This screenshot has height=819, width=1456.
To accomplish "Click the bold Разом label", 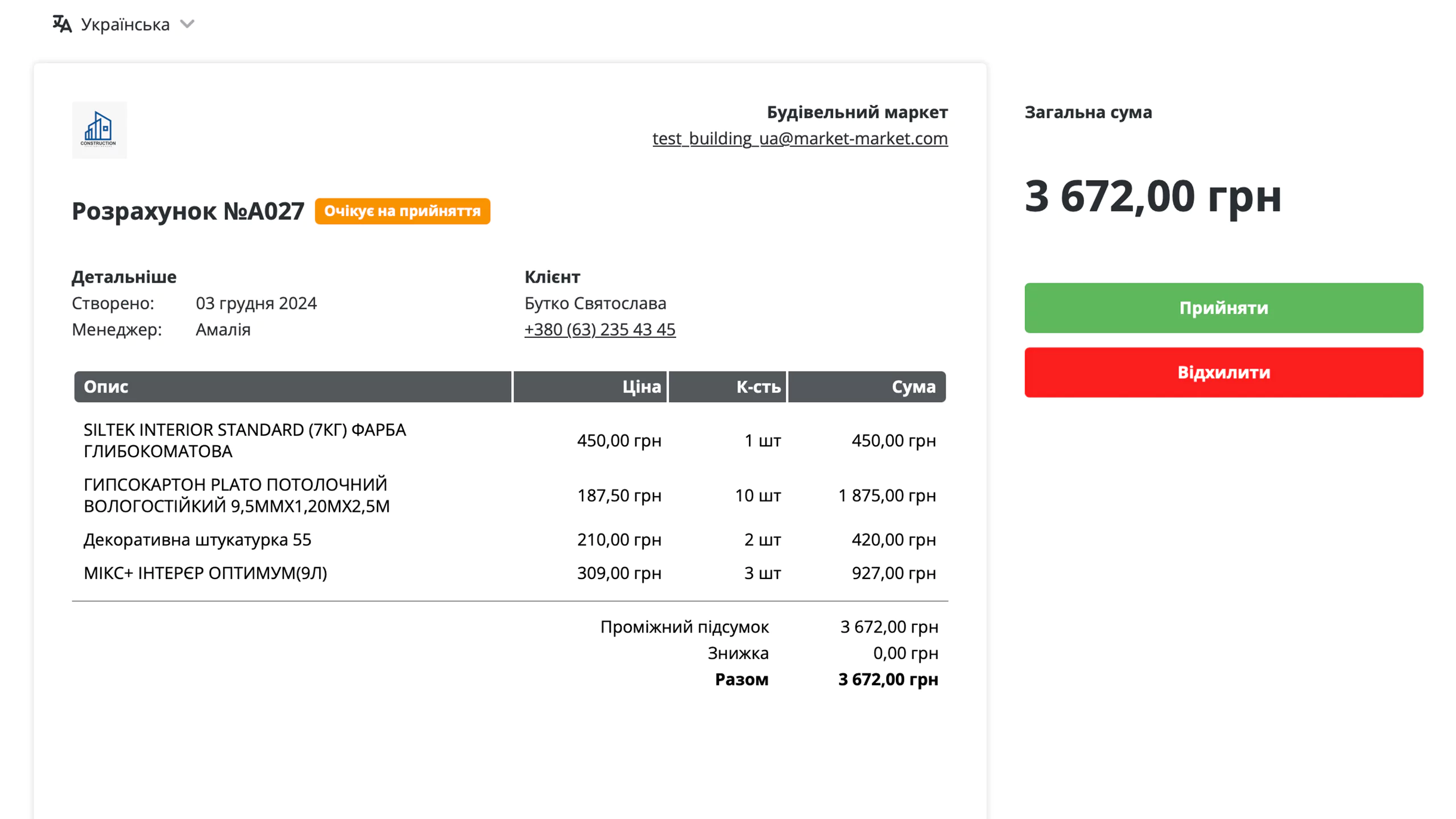I will [x=742, y=679].
